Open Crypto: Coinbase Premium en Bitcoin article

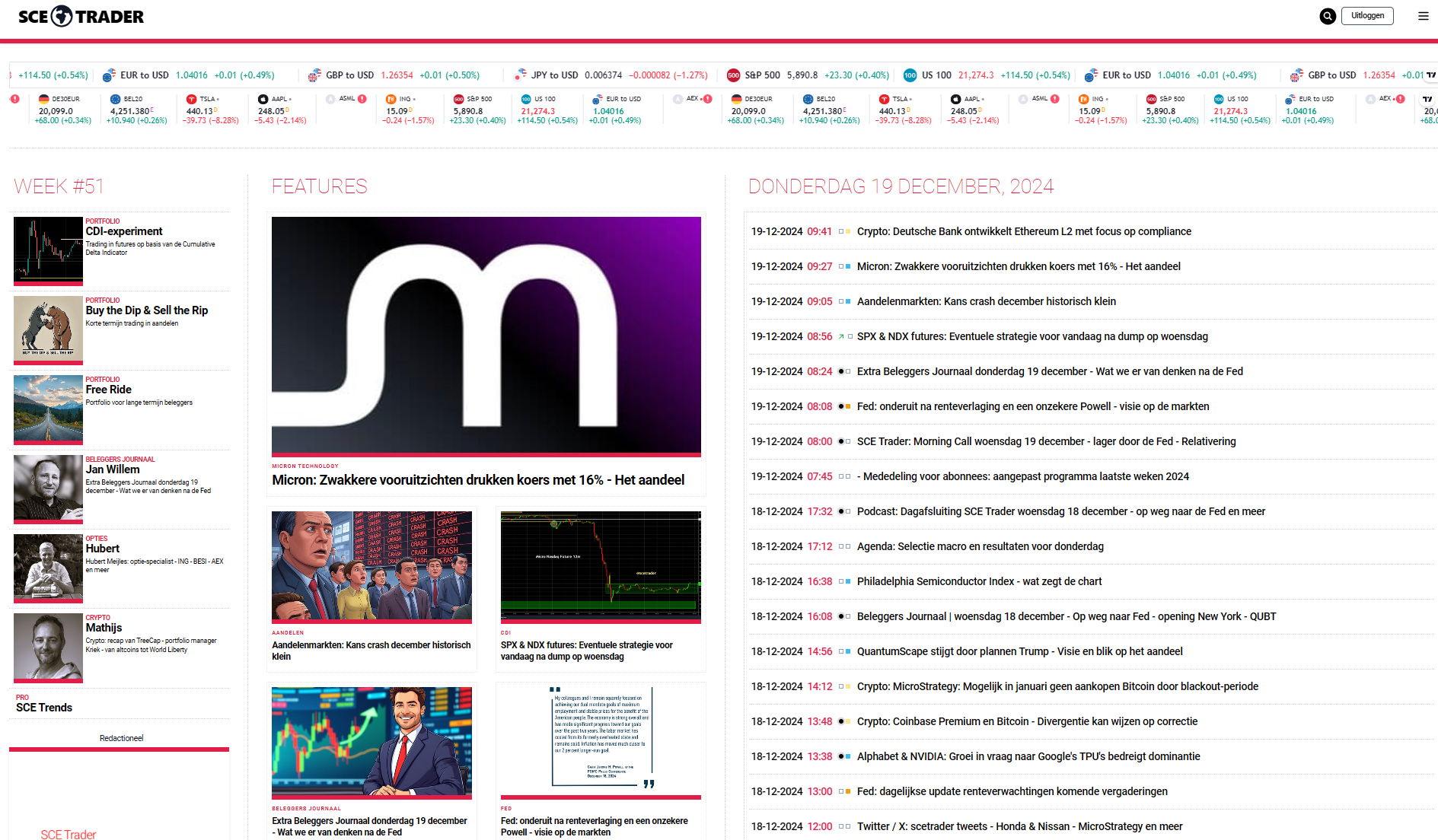(x=1027, y=721)
